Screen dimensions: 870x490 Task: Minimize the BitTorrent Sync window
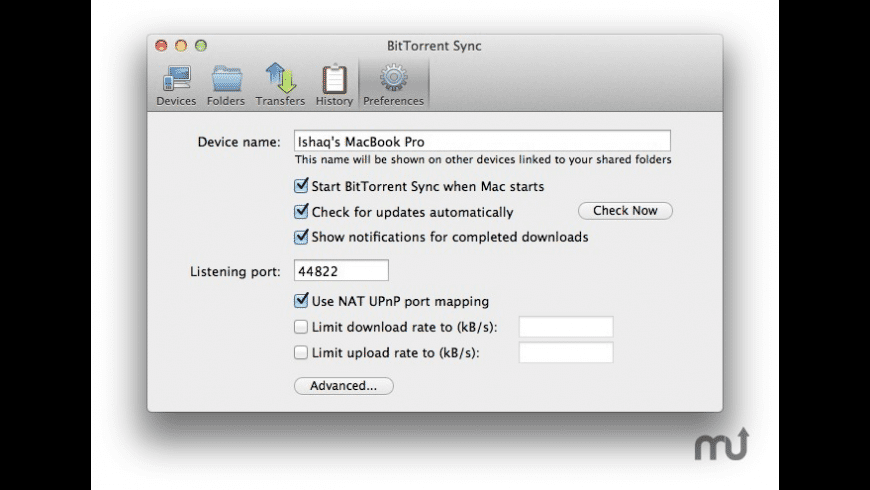pyautogui.click(x=181, y=46)
